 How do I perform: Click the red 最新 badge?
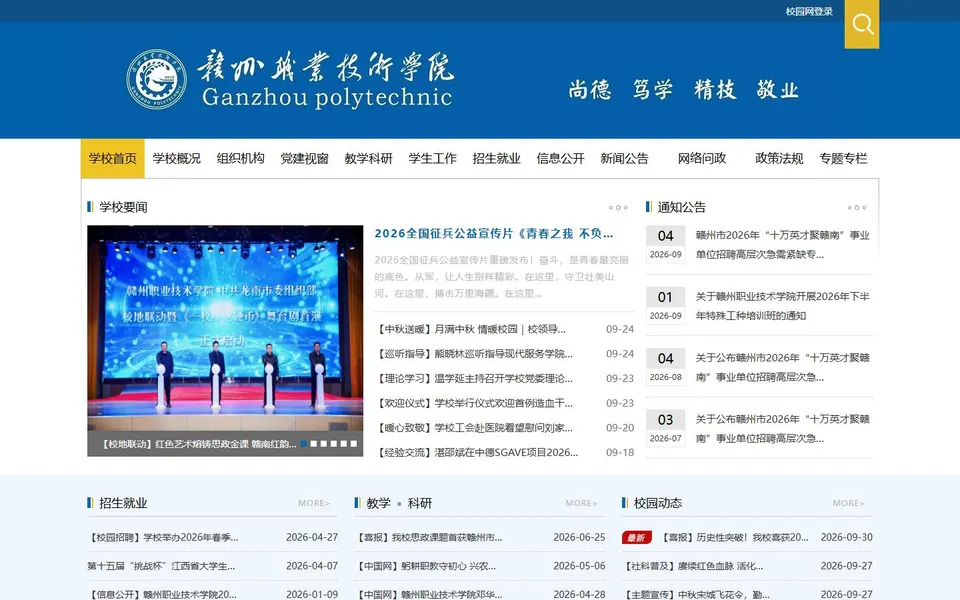[x=636, y=538]
